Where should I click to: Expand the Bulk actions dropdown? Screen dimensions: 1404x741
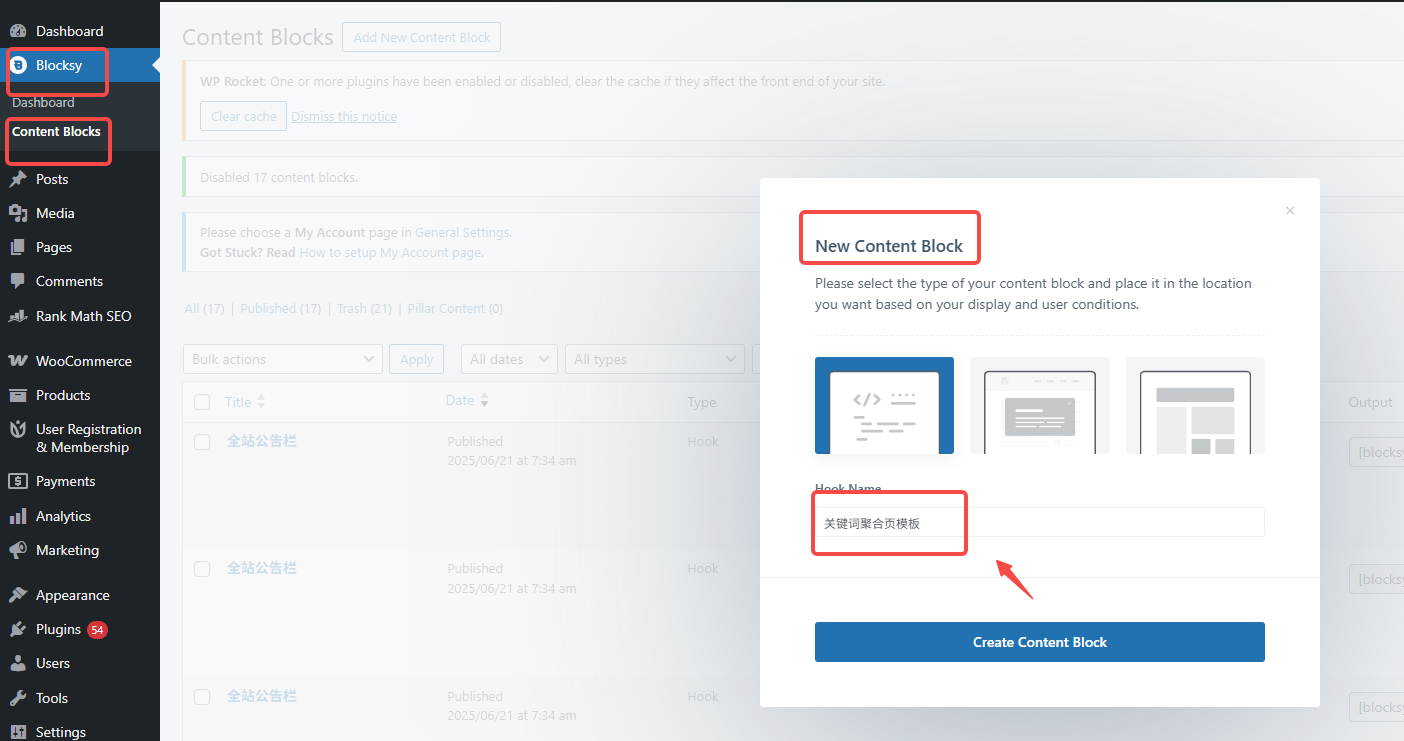(282, 359)
